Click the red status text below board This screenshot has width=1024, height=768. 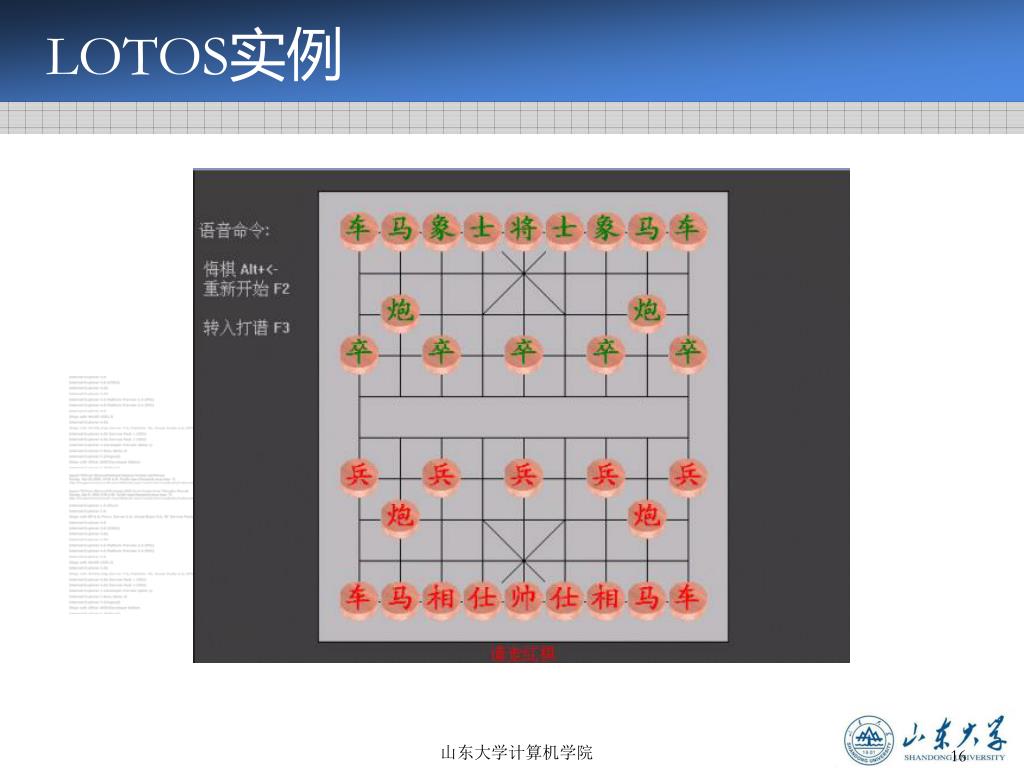(x=522, y=653)
